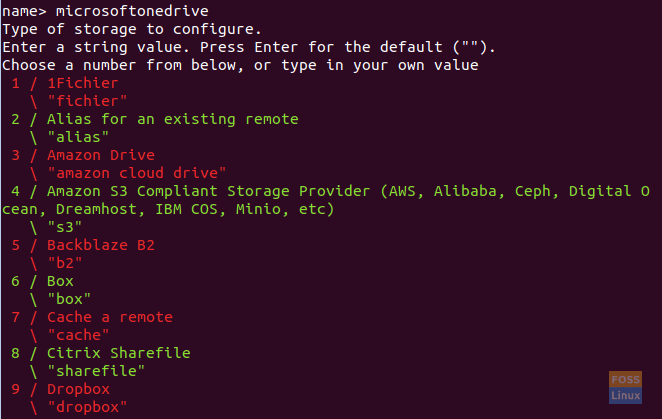
Task: Select the "alias" quoted string
Action: pos(78,137)
